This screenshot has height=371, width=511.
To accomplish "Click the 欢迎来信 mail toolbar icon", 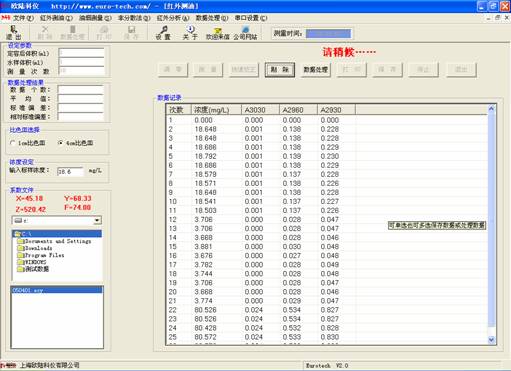I will (217, 33).
